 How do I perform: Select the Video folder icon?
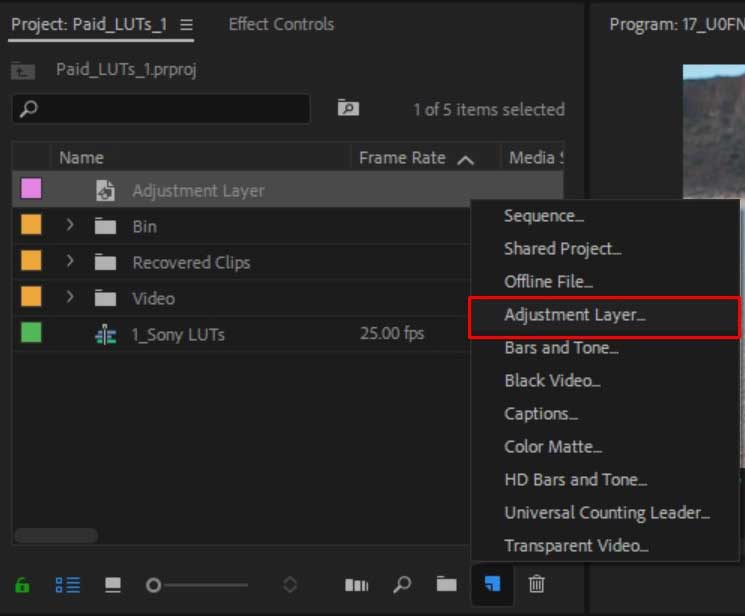click(105, 298)
